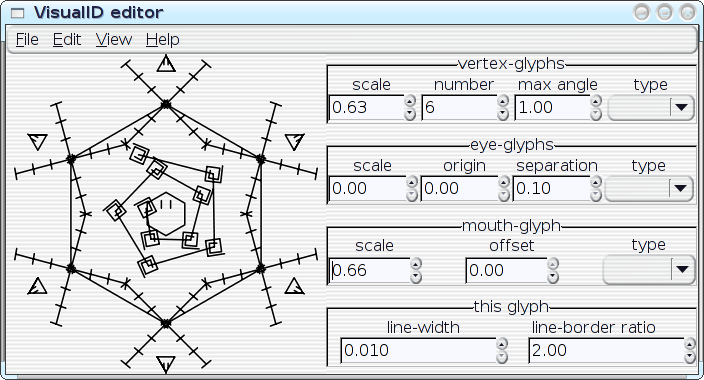This screenshot has width=704, height=380.
Task: Increase line-border ratio with up arrow
Action: (x=690, y=344)
